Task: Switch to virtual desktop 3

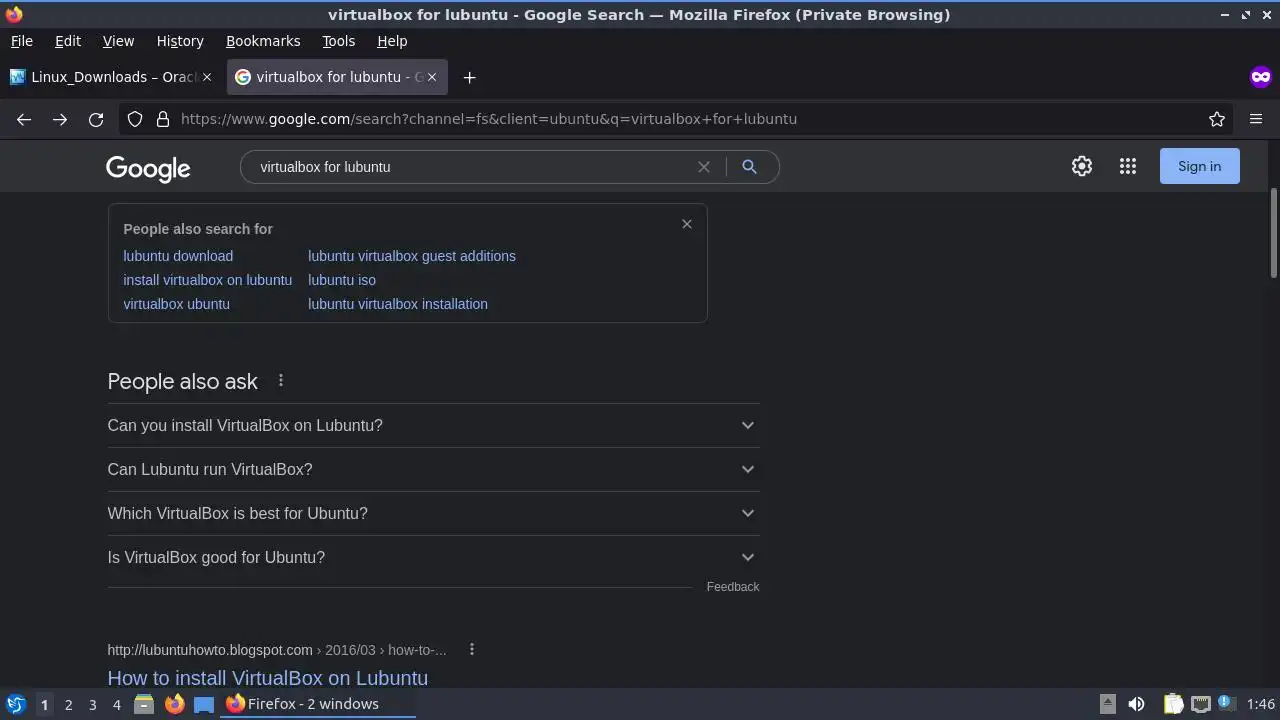Action: 92,704
